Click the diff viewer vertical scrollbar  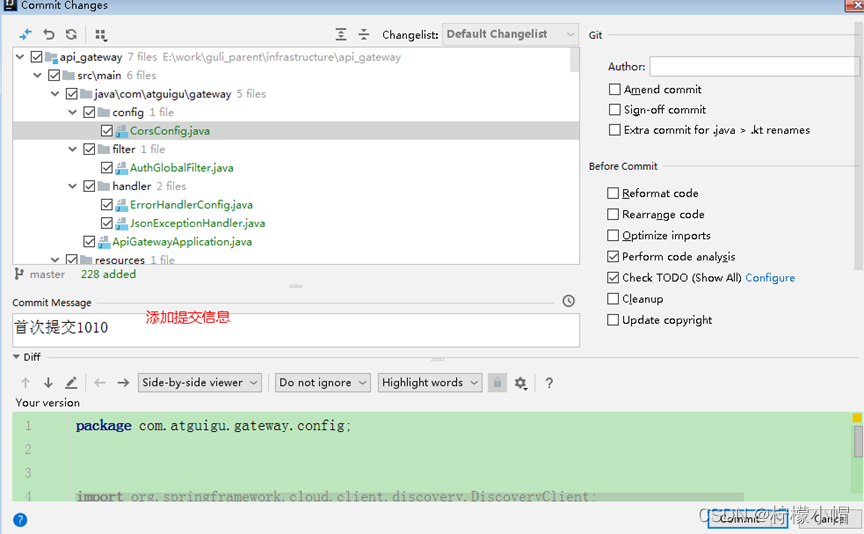coord(858,441)
